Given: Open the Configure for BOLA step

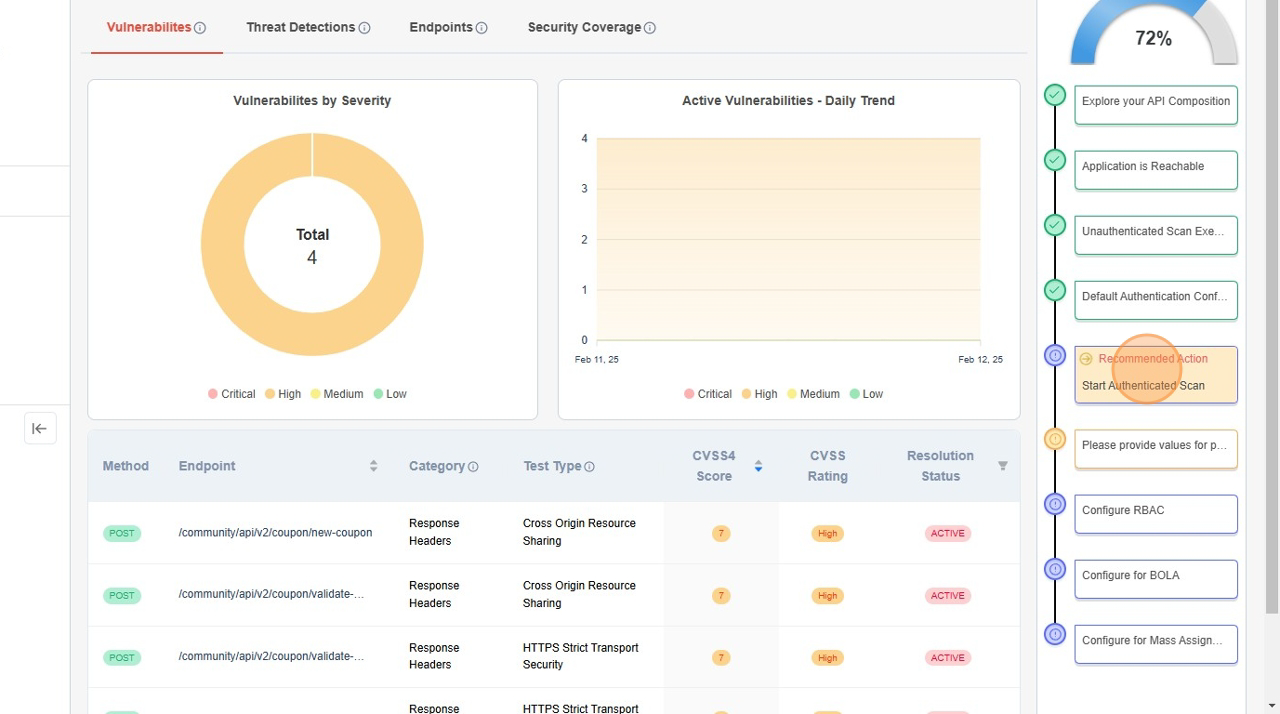Looking at the screenshot, I should click(x=1155, y=578).
